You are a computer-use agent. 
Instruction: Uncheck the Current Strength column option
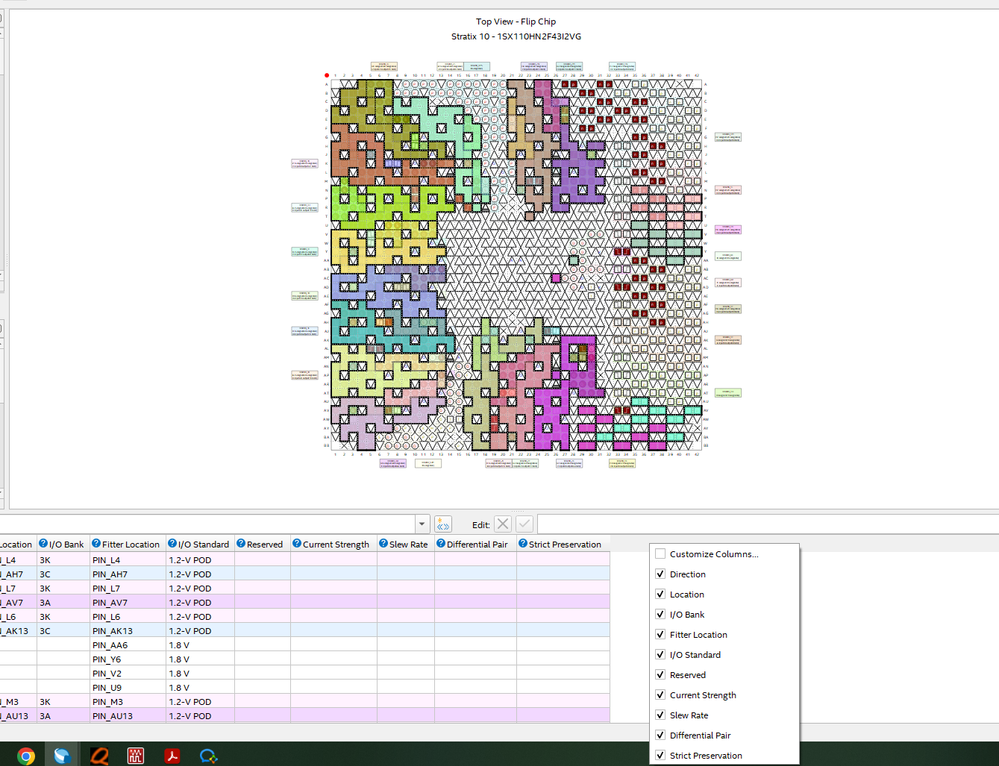click(660, 695)
